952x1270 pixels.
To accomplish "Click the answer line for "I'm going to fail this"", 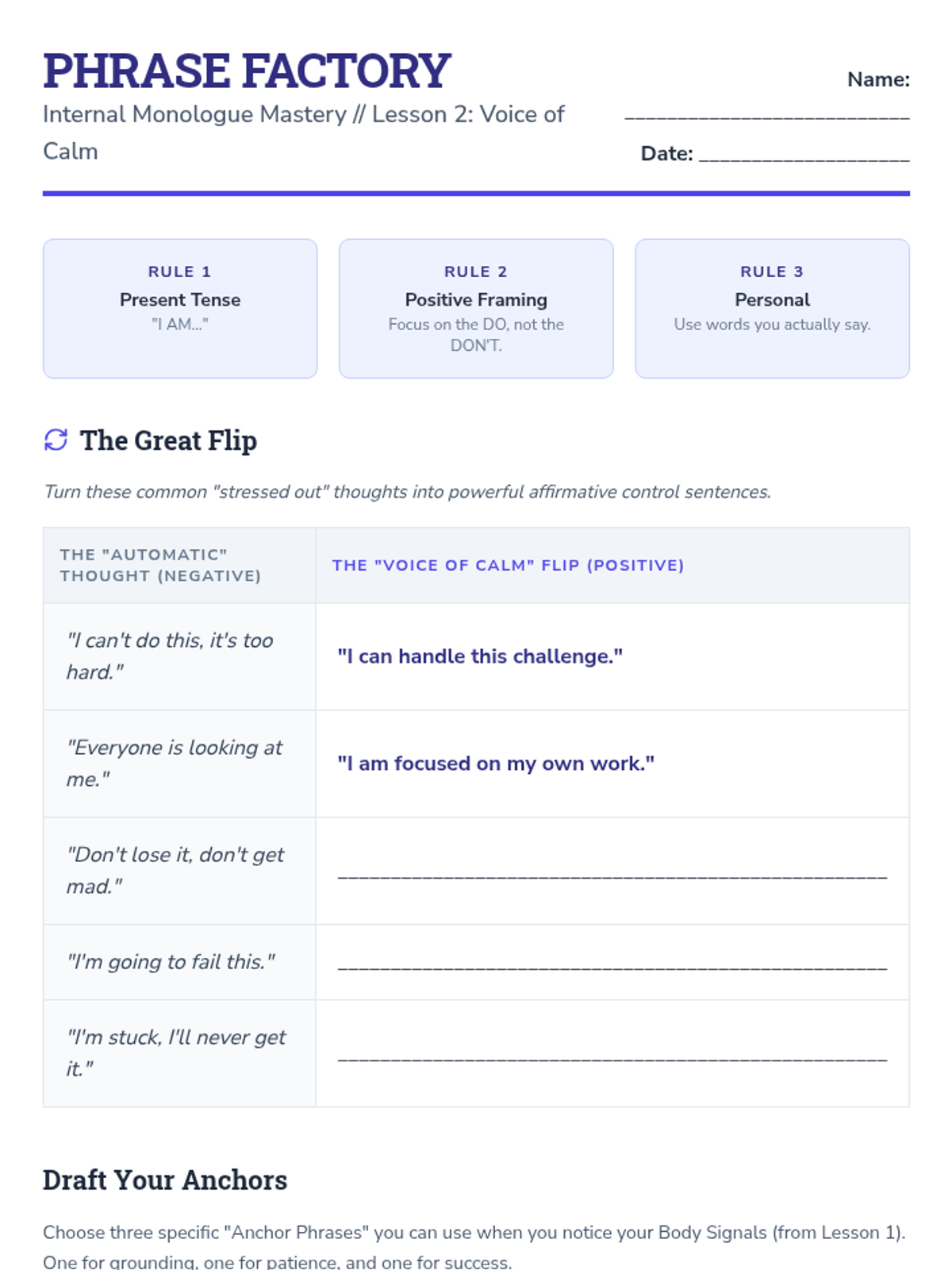I will click(612, 966).
